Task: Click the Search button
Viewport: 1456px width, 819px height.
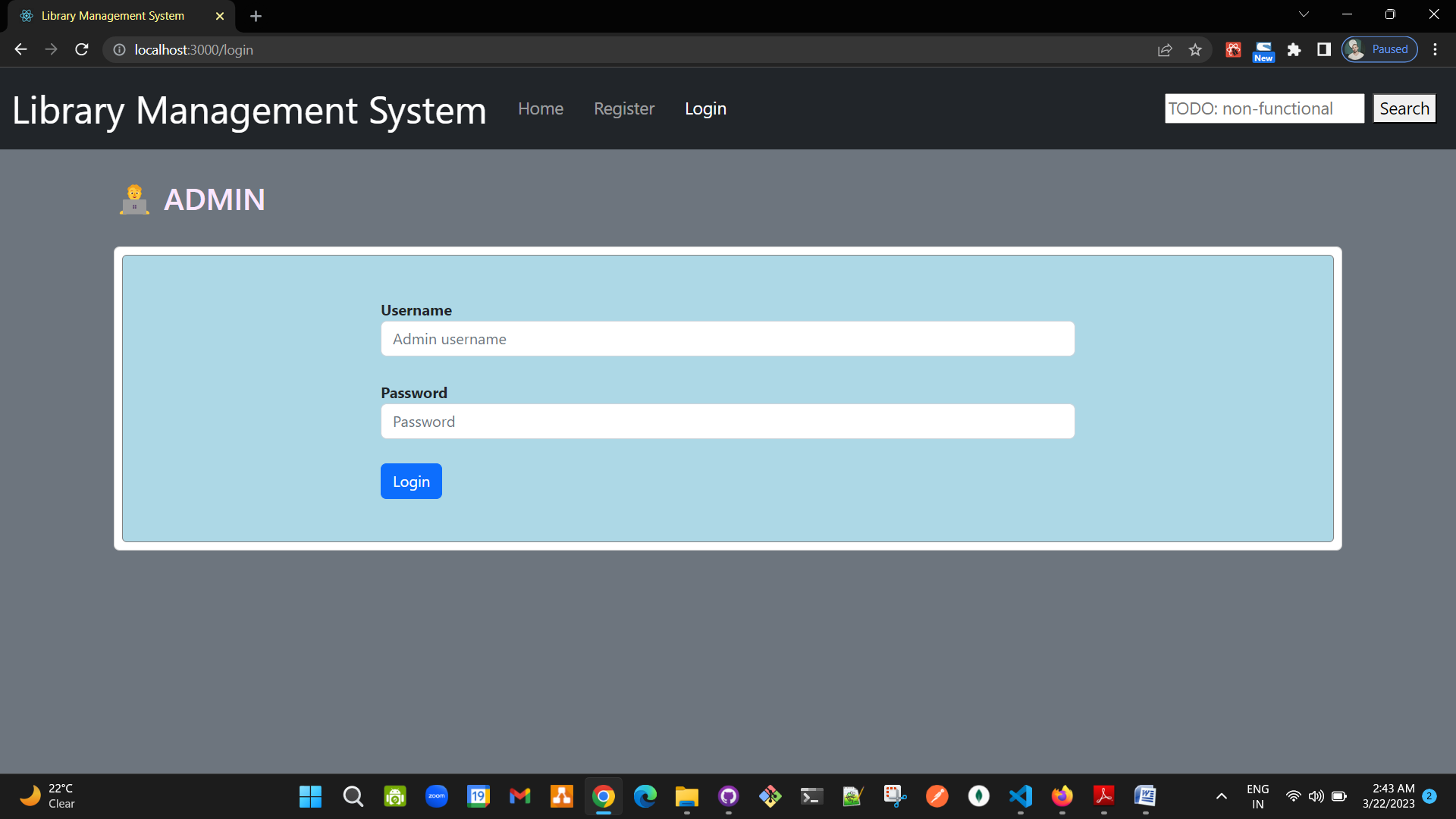Action: click(x=1404, y=108)
